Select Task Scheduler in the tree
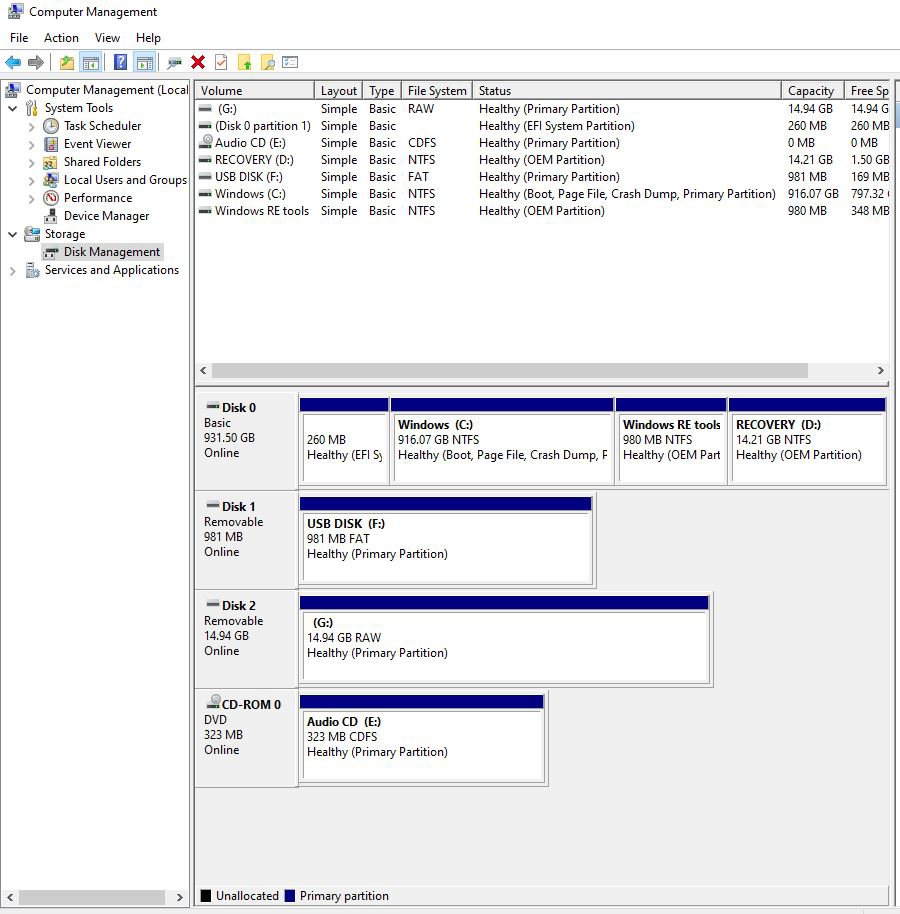Image resolution: width=900 pixels, height=914 pixels. click(103, 126)
